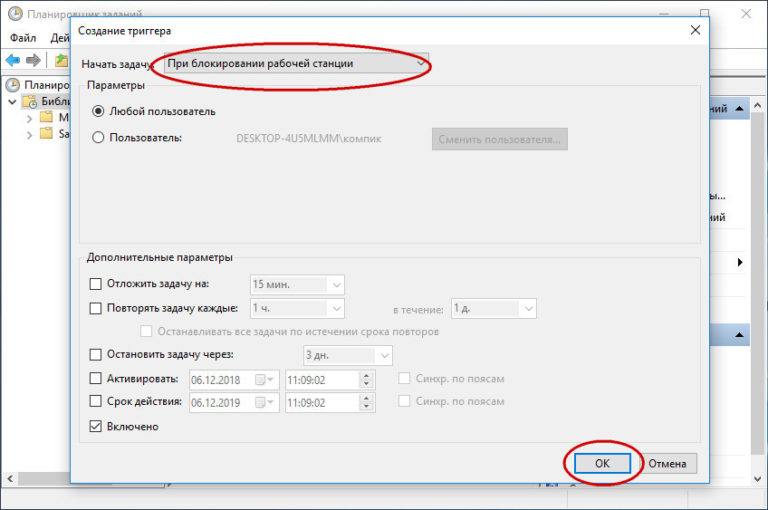
Task: Expand the second subfolder under Библиотека
Action: click(30, 134)
